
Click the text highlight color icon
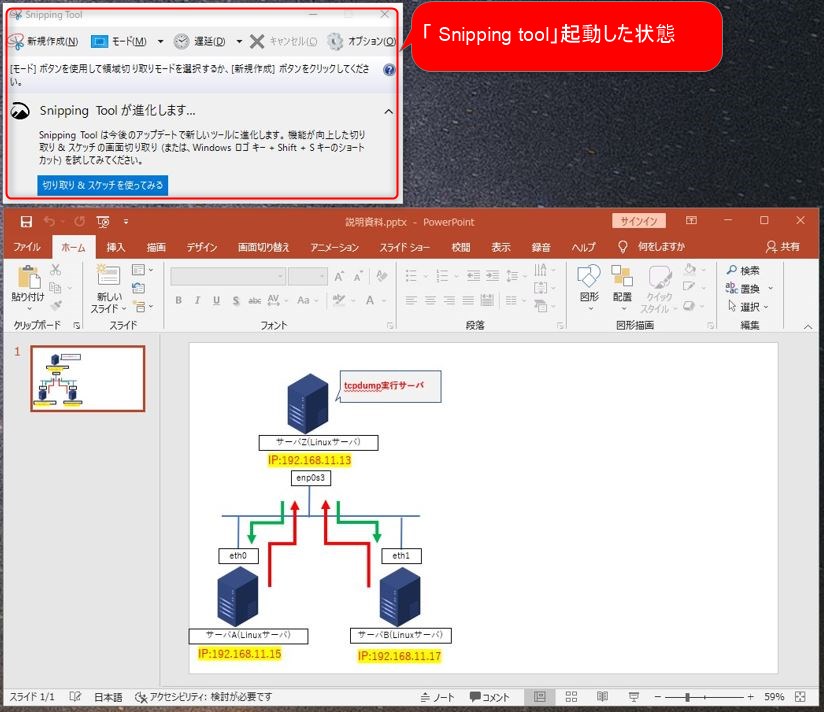339,300
